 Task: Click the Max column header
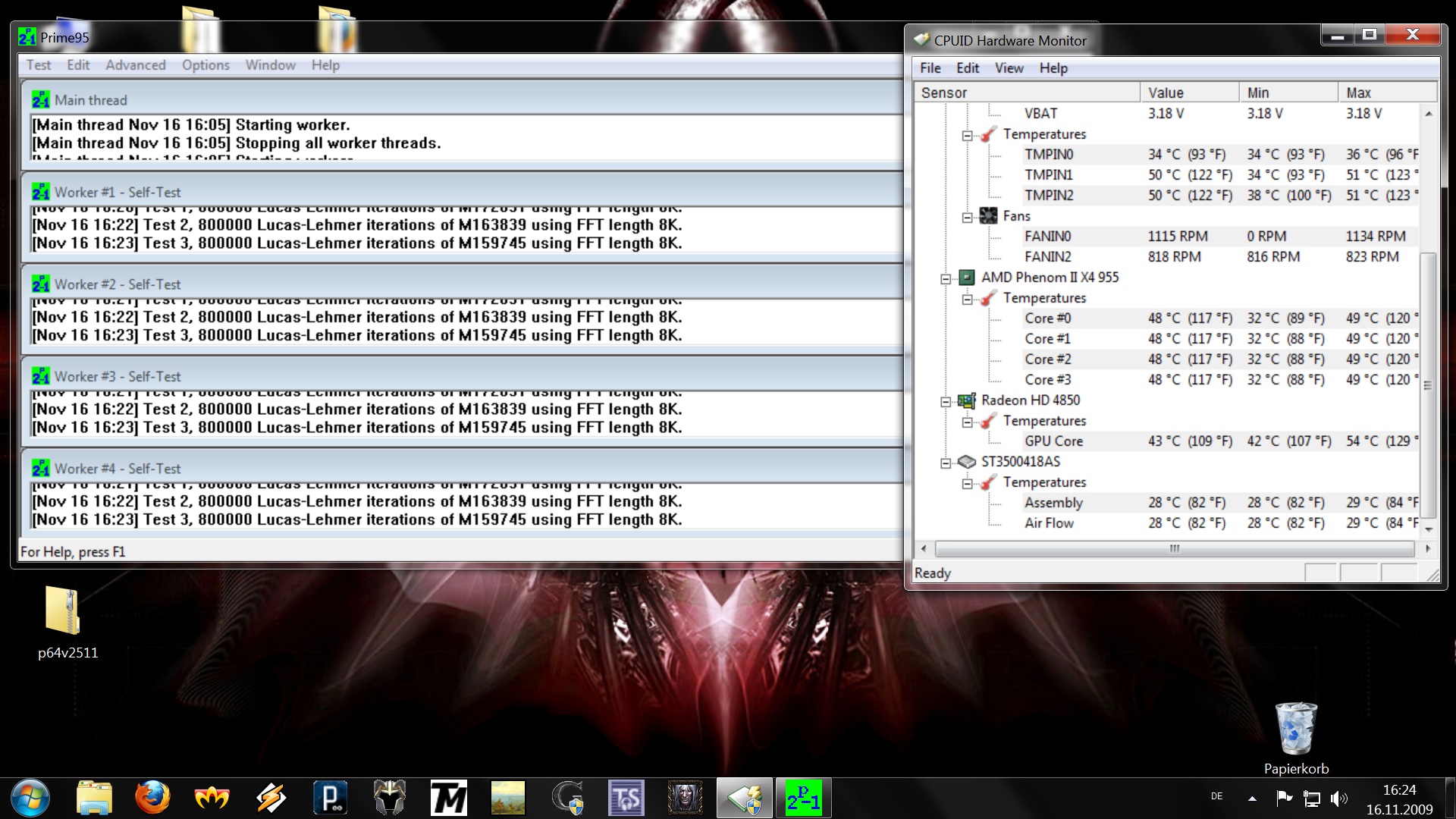1387,93
